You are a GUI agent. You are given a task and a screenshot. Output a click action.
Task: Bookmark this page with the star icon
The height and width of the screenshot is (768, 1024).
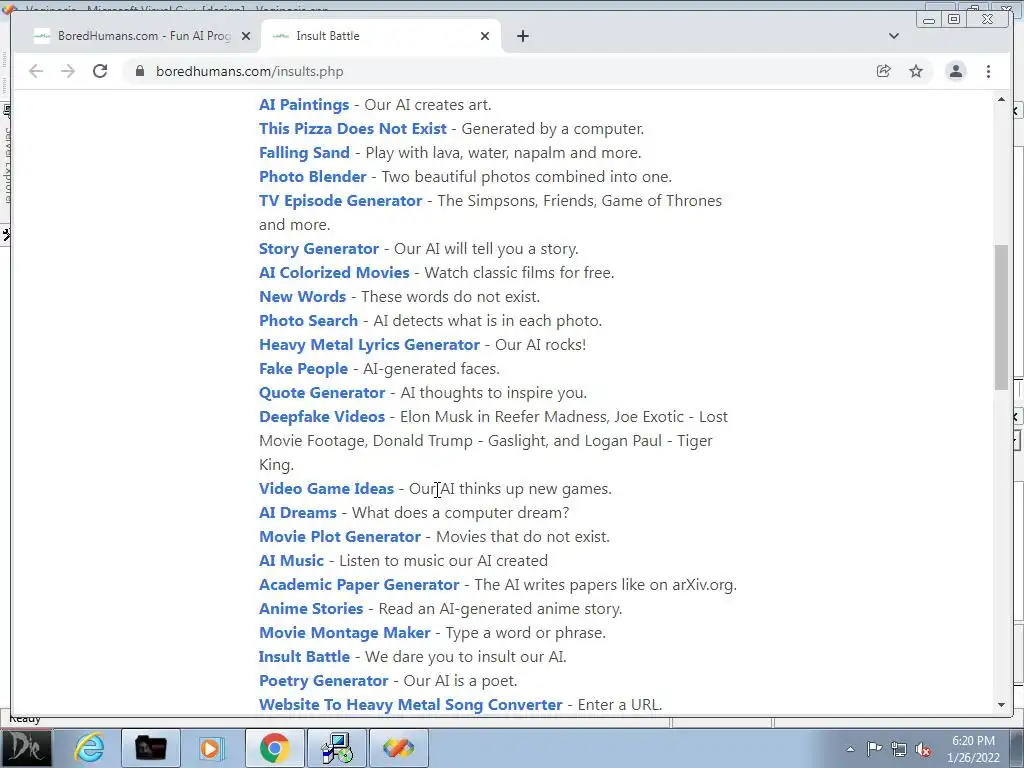pyautogui.click(x=916, y=71)
